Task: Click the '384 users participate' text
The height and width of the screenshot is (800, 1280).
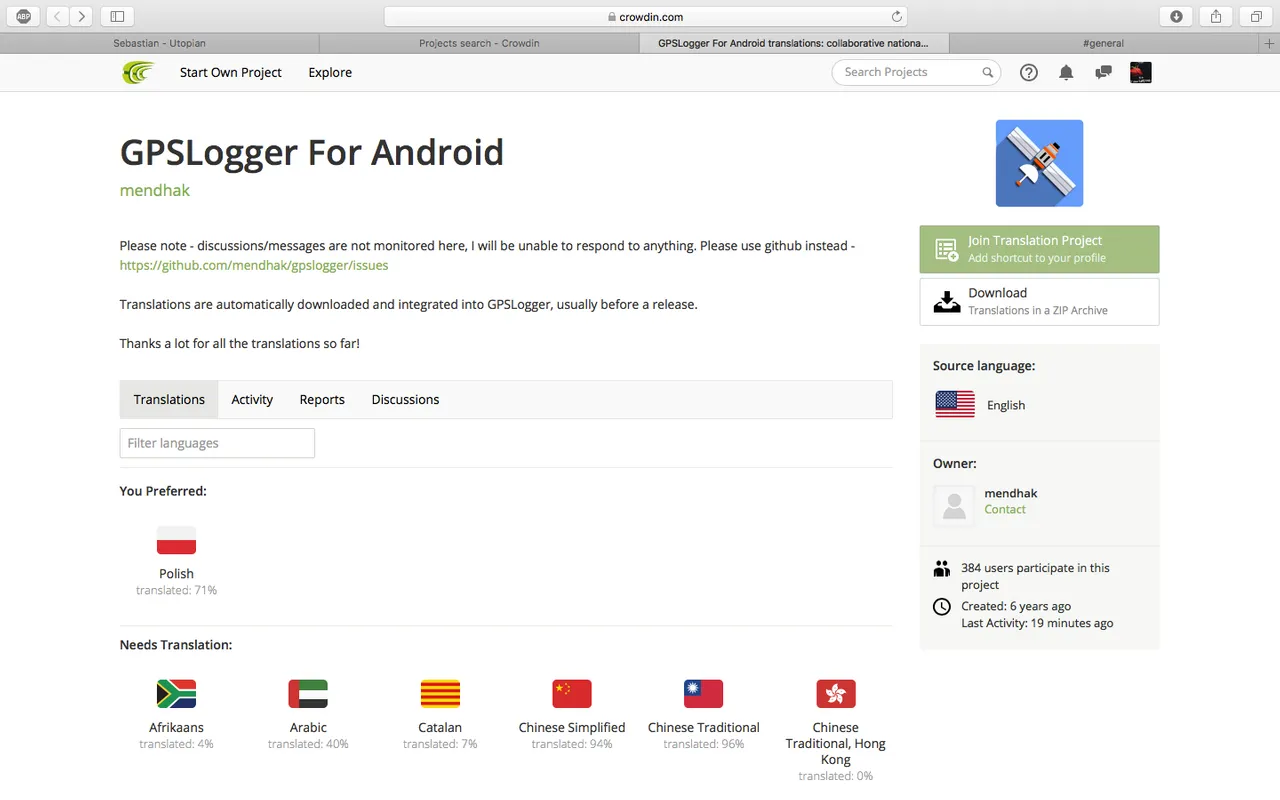Action: tap(1035, 576)
